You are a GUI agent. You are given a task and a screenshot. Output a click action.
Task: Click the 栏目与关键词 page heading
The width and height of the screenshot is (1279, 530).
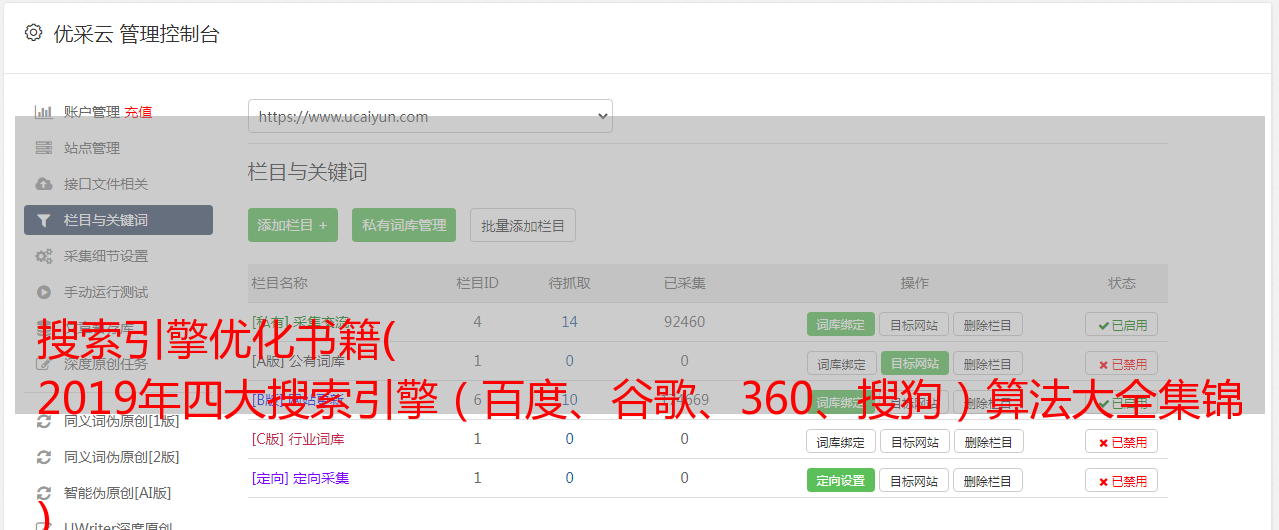click(308, 172)
